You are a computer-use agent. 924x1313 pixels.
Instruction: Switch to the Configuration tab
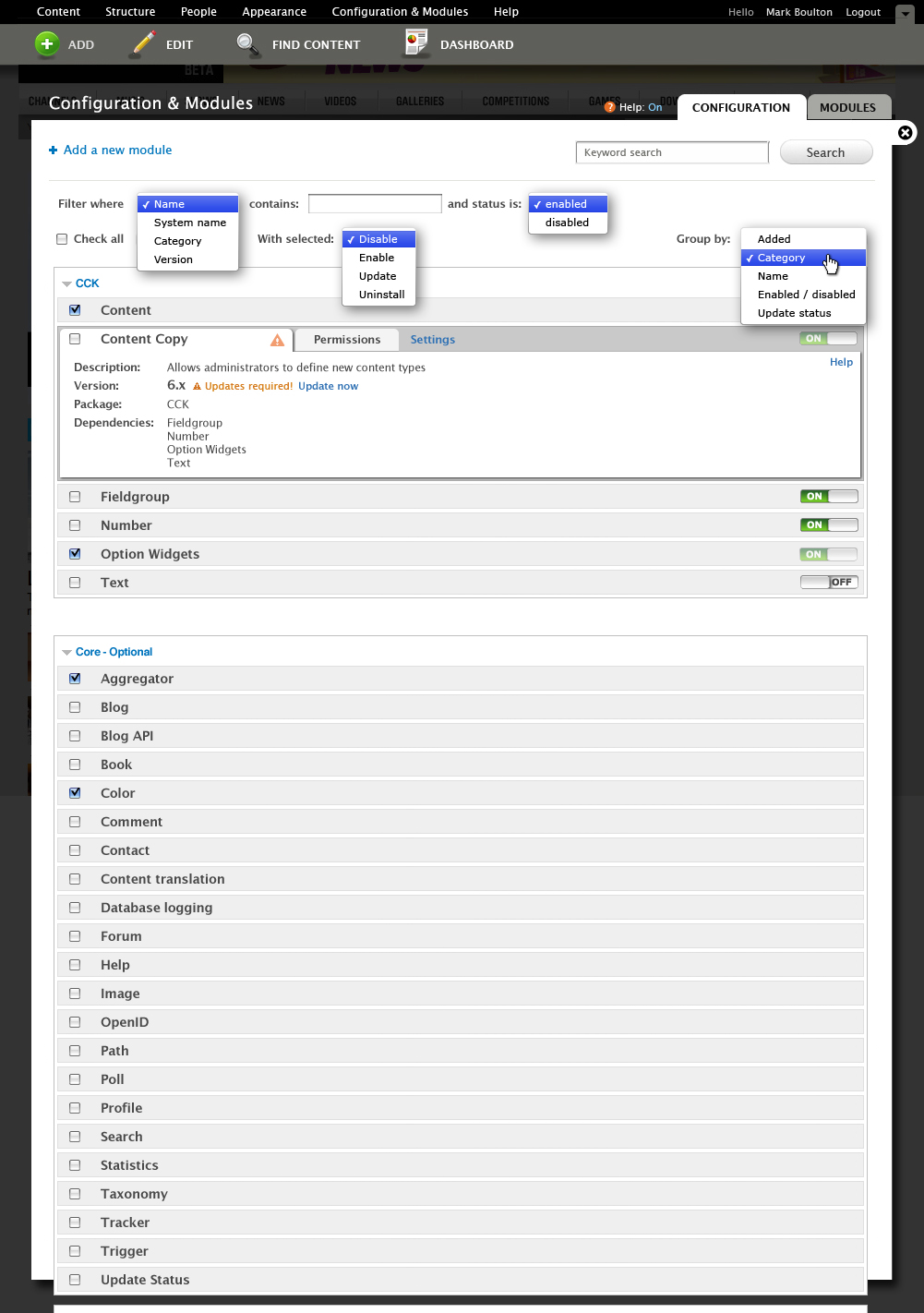pyautogui.click(x=741, y=107)
